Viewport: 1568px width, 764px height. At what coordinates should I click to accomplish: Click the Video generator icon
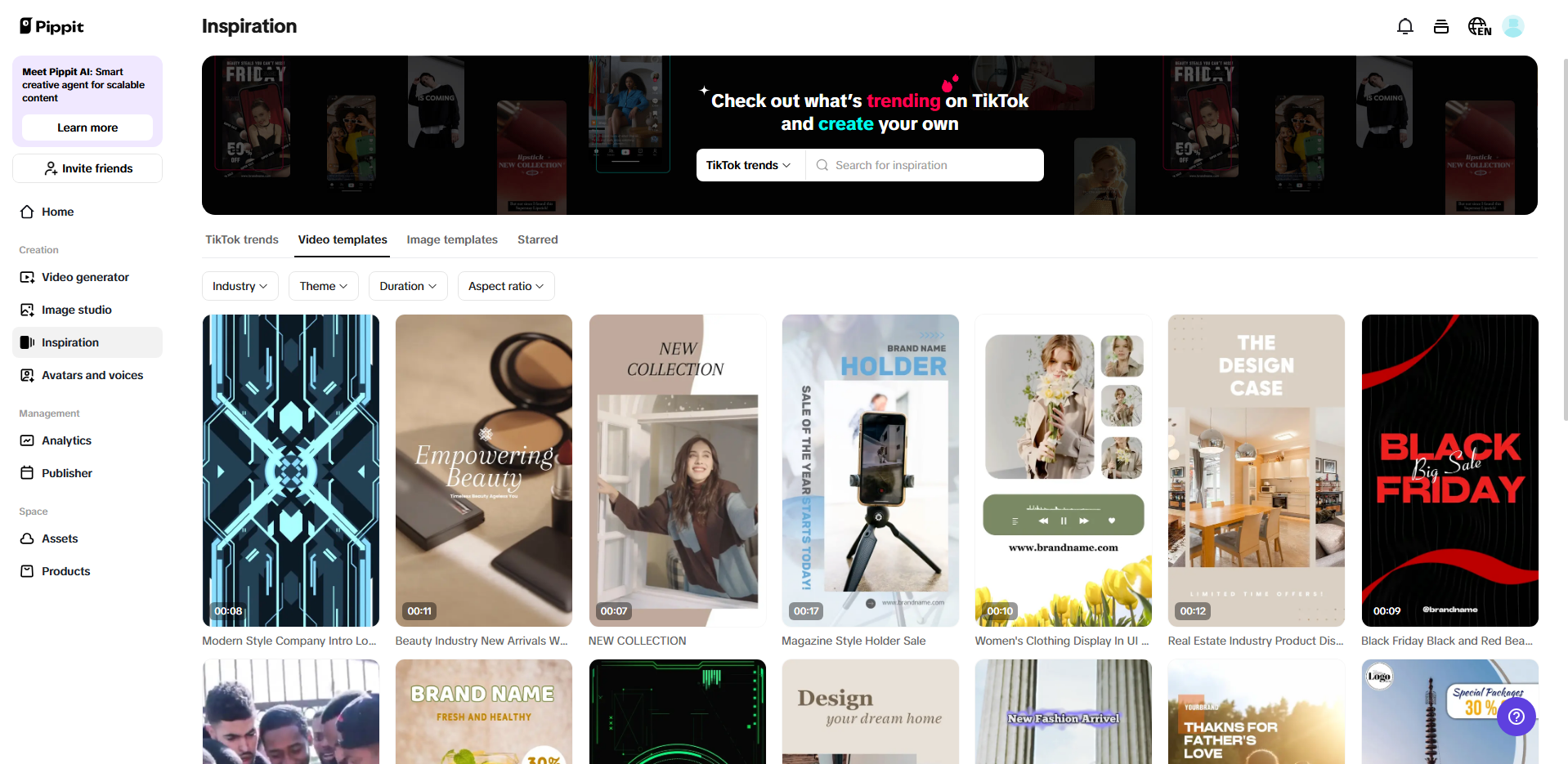click(27, 277)
